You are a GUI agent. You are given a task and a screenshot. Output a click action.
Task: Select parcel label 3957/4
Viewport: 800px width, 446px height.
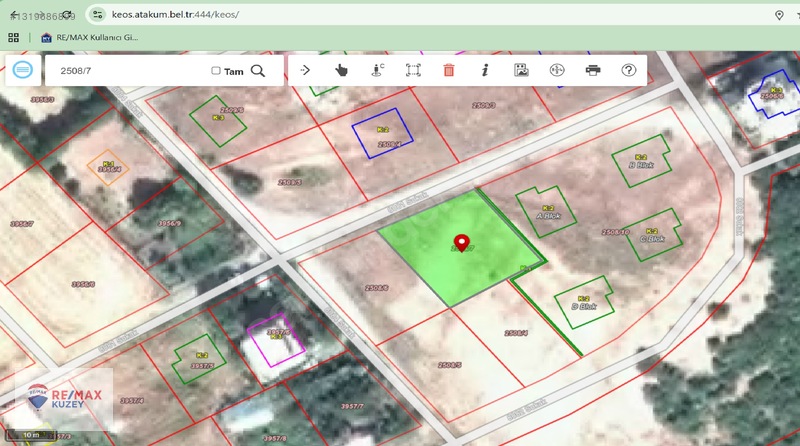click(x=132, y=401)
